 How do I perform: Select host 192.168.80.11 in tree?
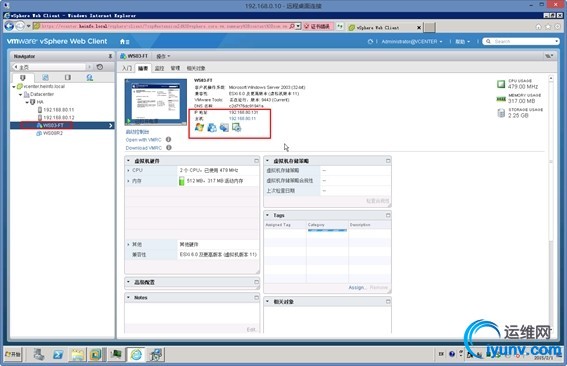[x=59, y=110]
